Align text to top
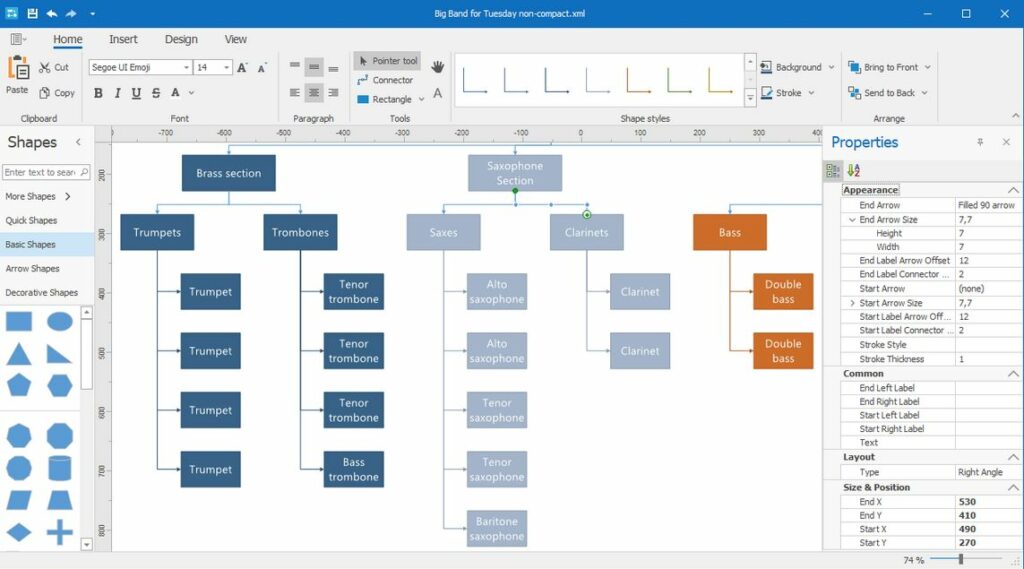Image resolution: width=1024 pixels, height=569 pixels. click(x=295, y=67)
